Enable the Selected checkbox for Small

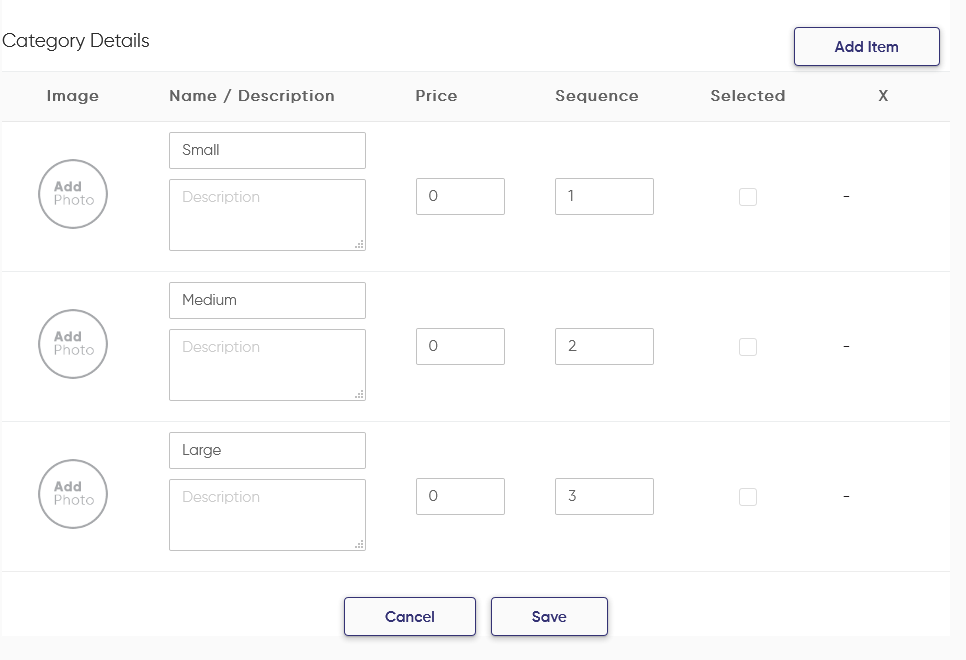748,196
